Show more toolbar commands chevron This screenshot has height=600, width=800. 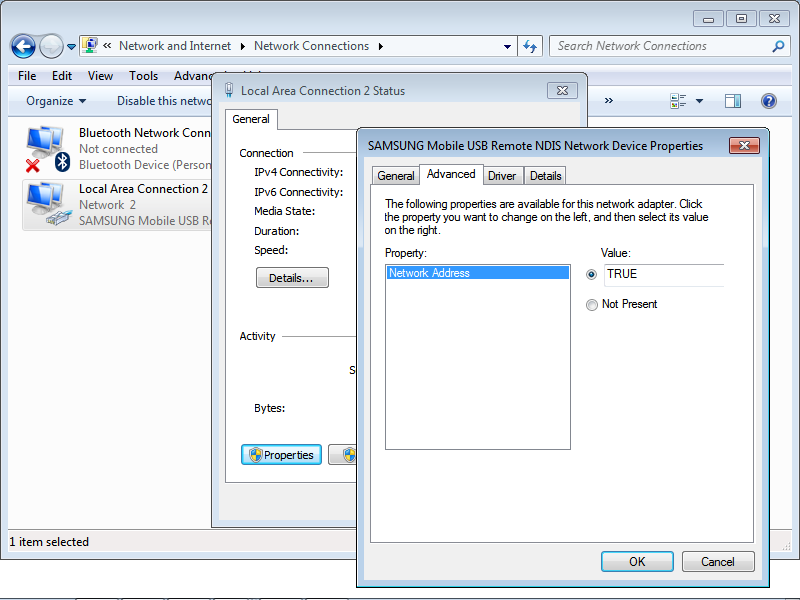coord(609,101)
